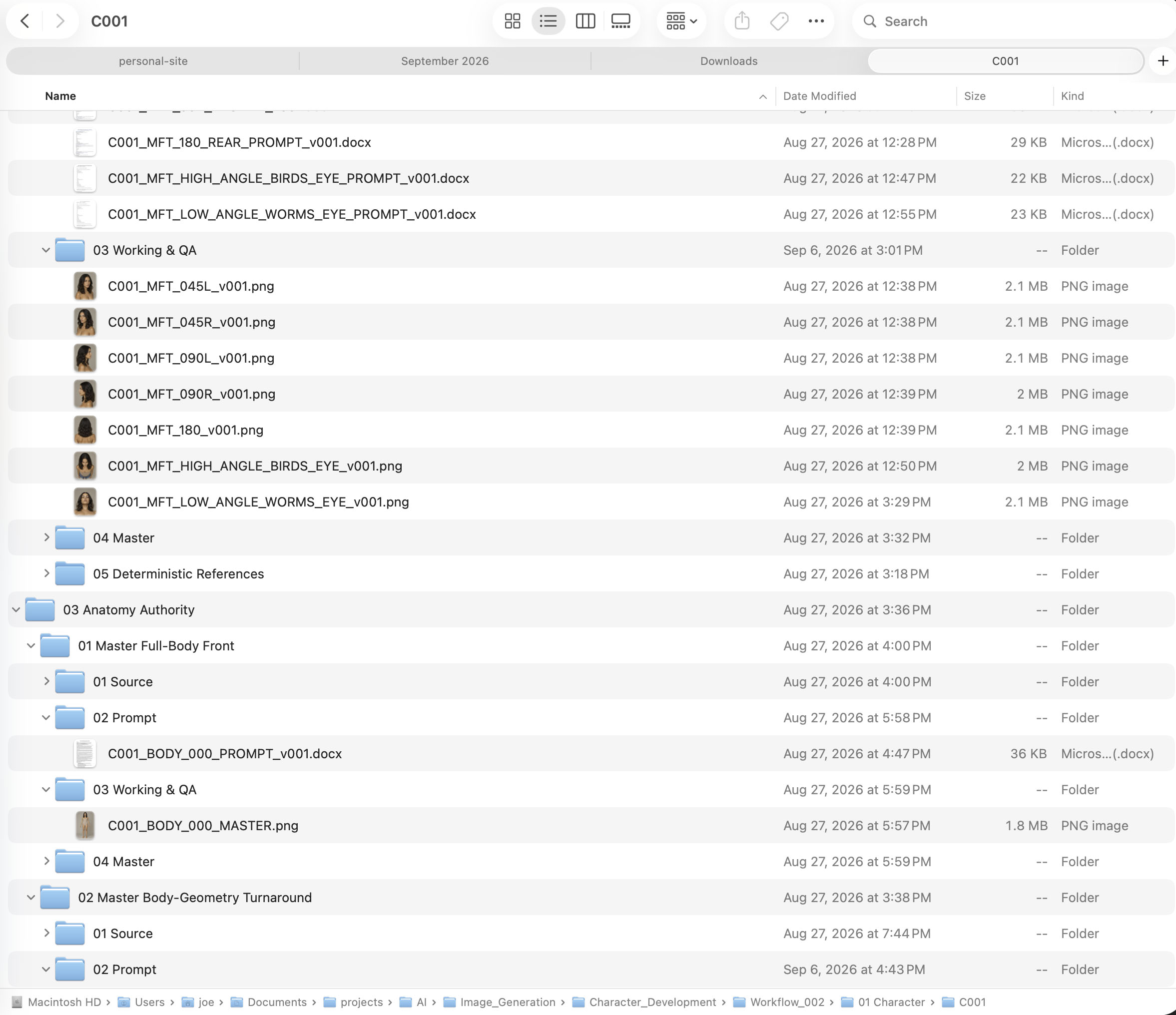Select C001_MFT_HIGH_ANGLE_BIRDS_EYE_PROMPT_v001.docx file name
Image resolution: width=1176 pixels, height=1015 pixels.
288,178
